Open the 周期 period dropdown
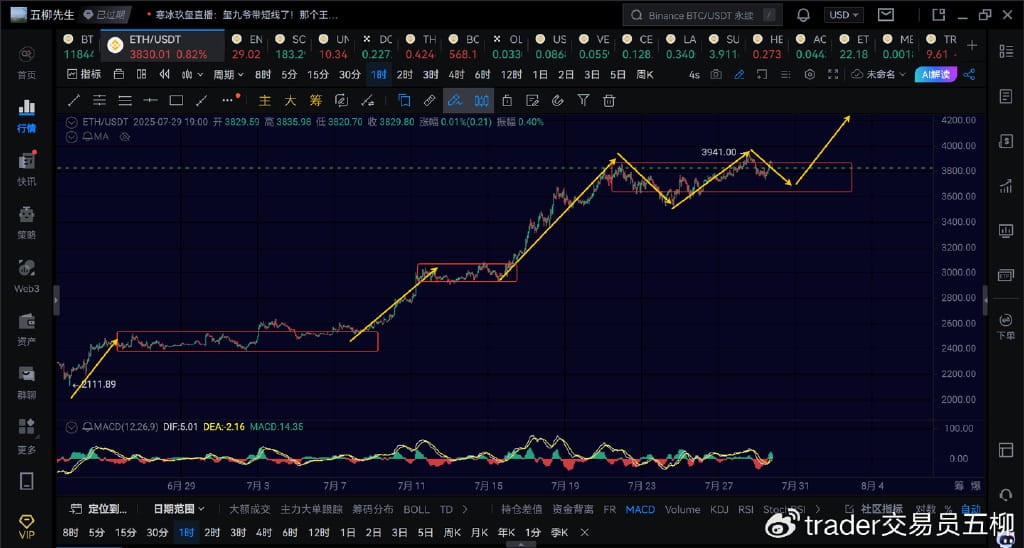This screenshot has height=548, width=1024. 229,74
